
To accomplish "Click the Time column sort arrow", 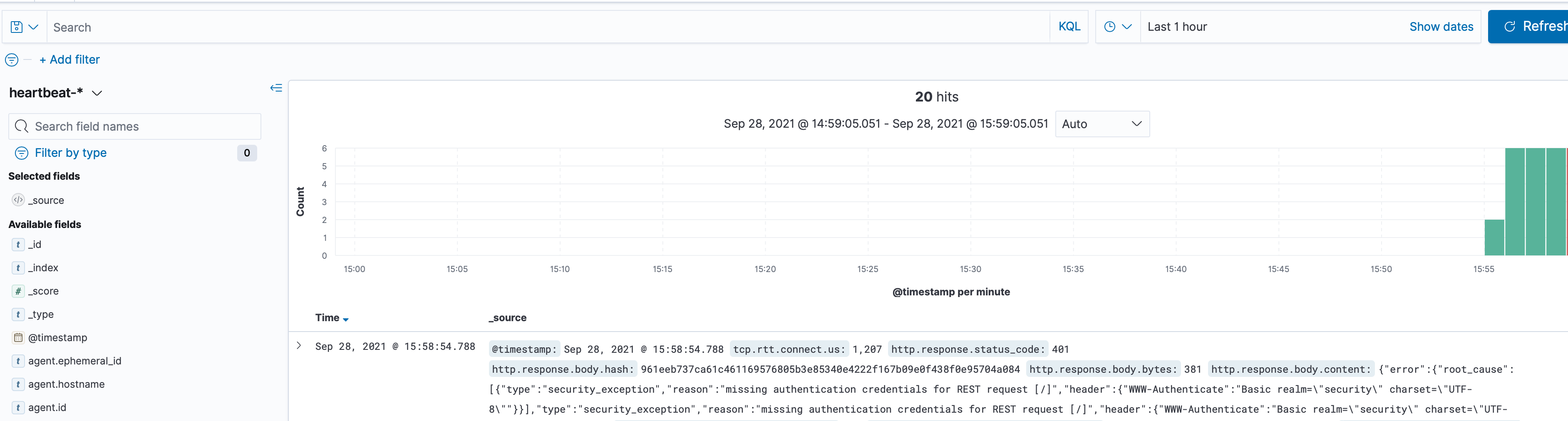I will [346, 319].
